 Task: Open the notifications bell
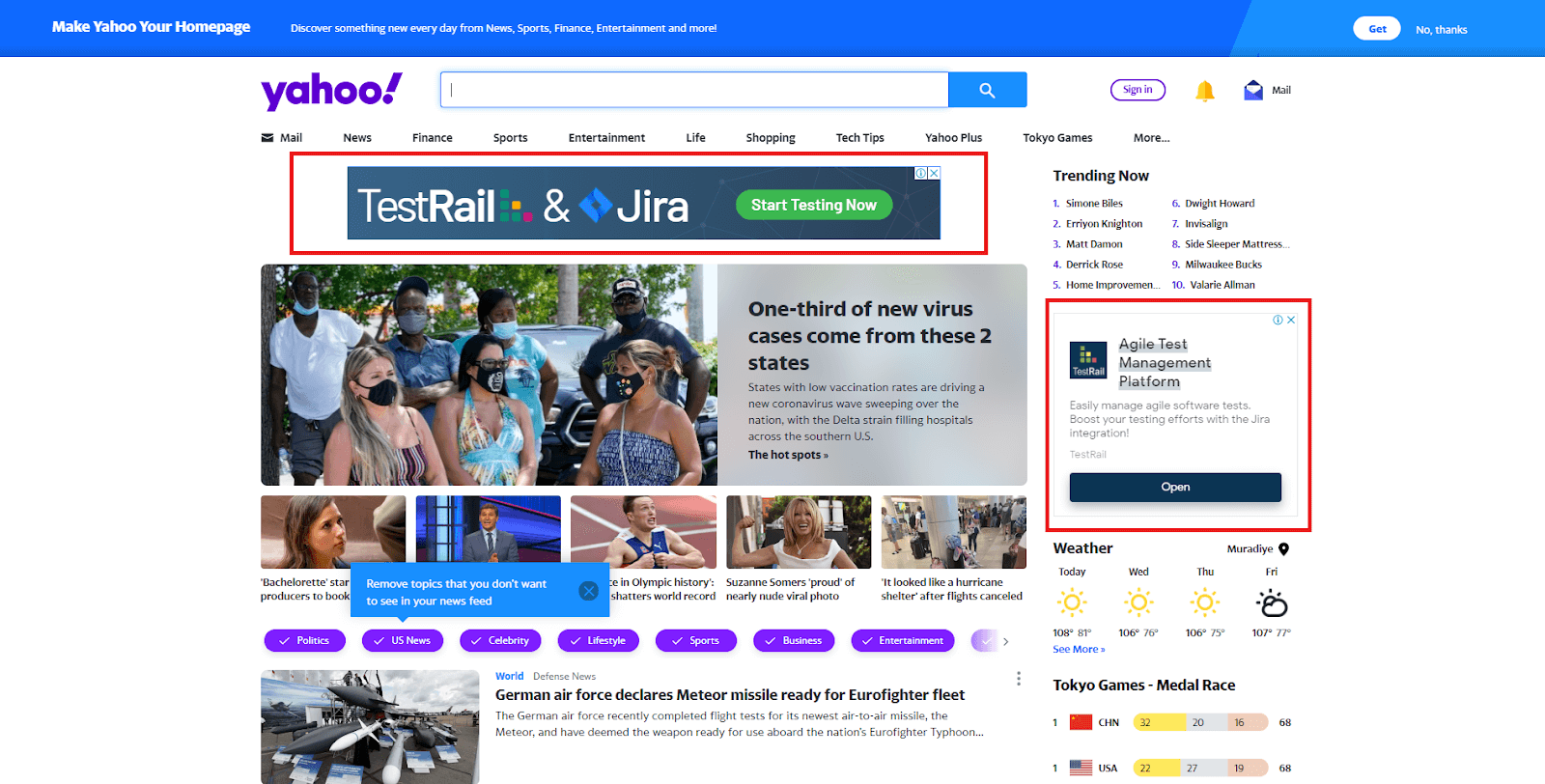tap(1204, 91)
